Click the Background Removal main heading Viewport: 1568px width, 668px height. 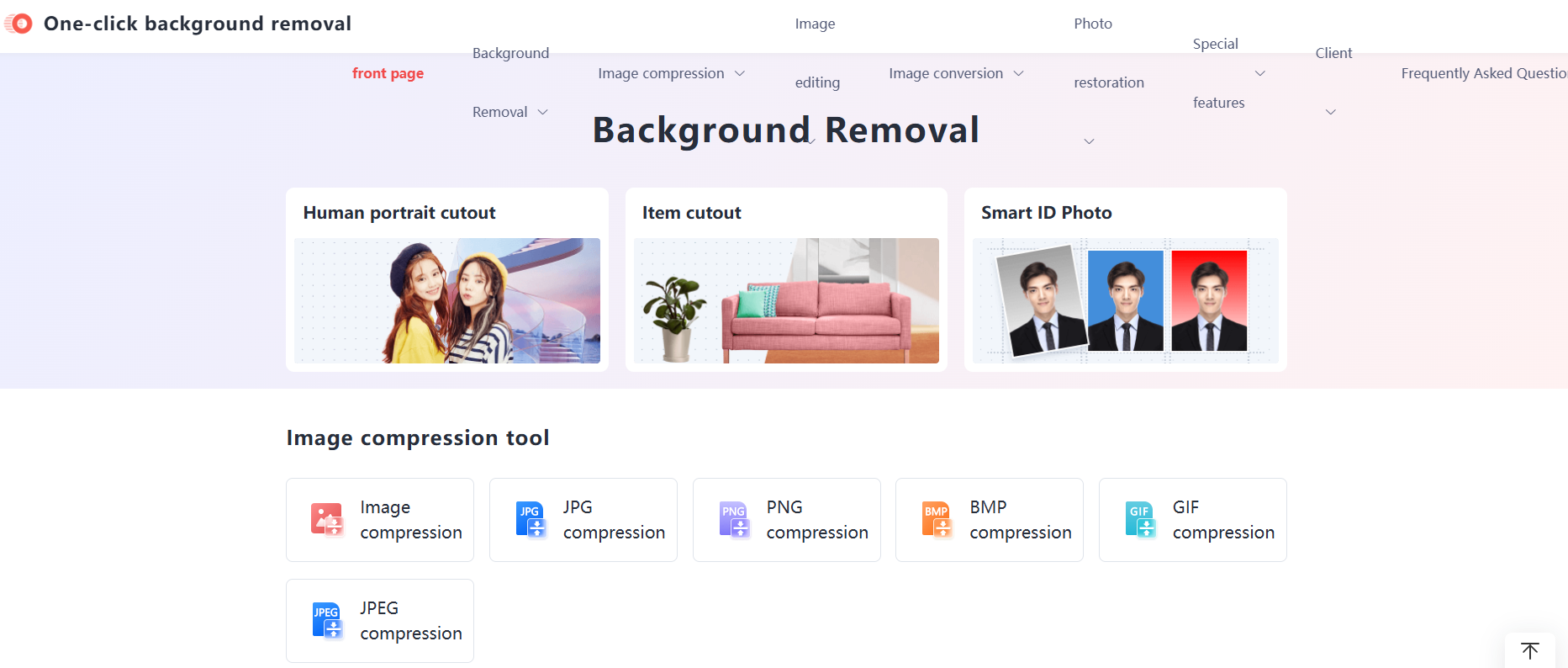[x=786, y=130]
